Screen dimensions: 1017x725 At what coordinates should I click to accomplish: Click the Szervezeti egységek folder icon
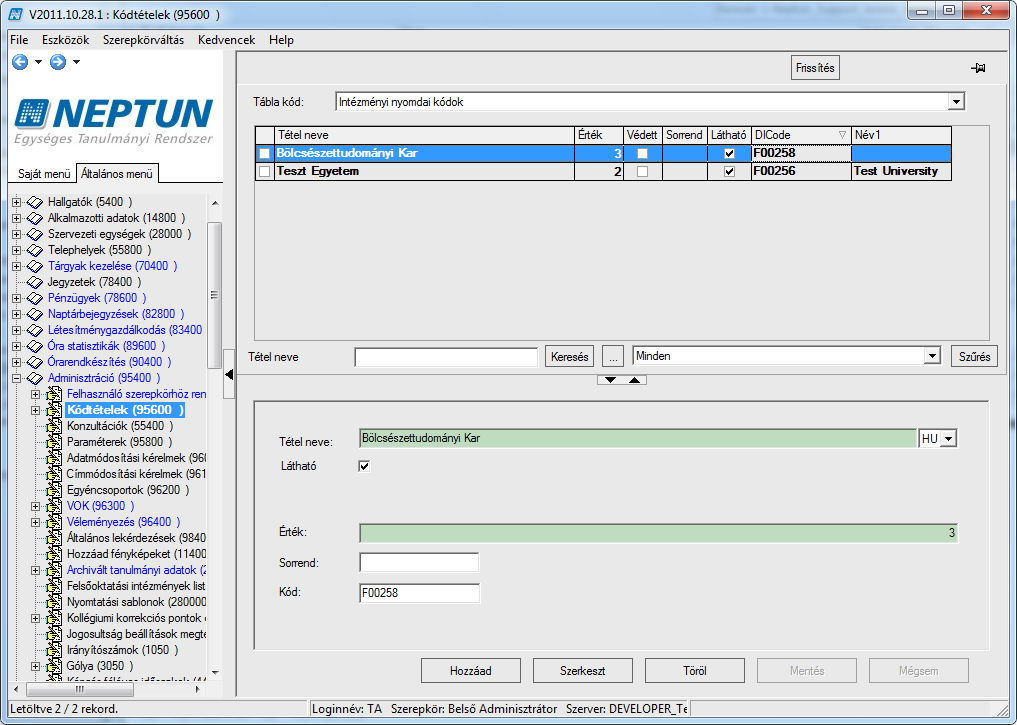click(x=34, y=234)
